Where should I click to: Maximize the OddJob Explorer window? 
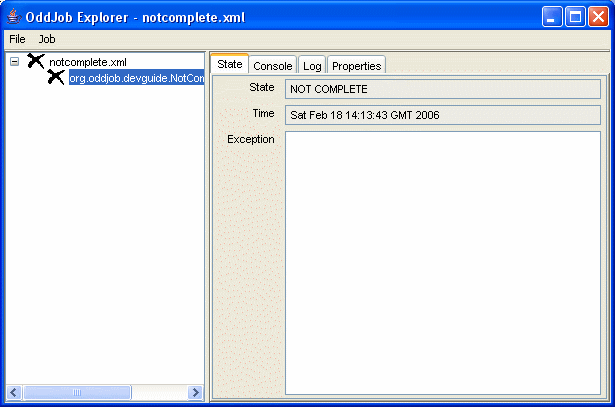pyautogui.click(x=575, y=17)
